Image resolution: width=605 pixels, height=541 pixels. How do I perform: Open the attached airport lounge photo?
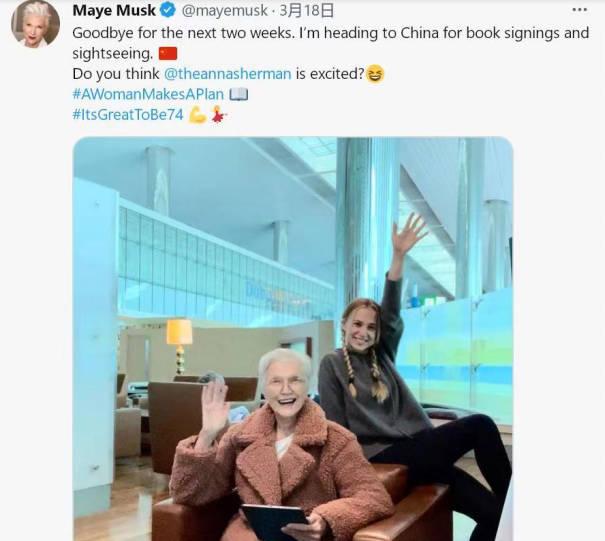[293, 339]
